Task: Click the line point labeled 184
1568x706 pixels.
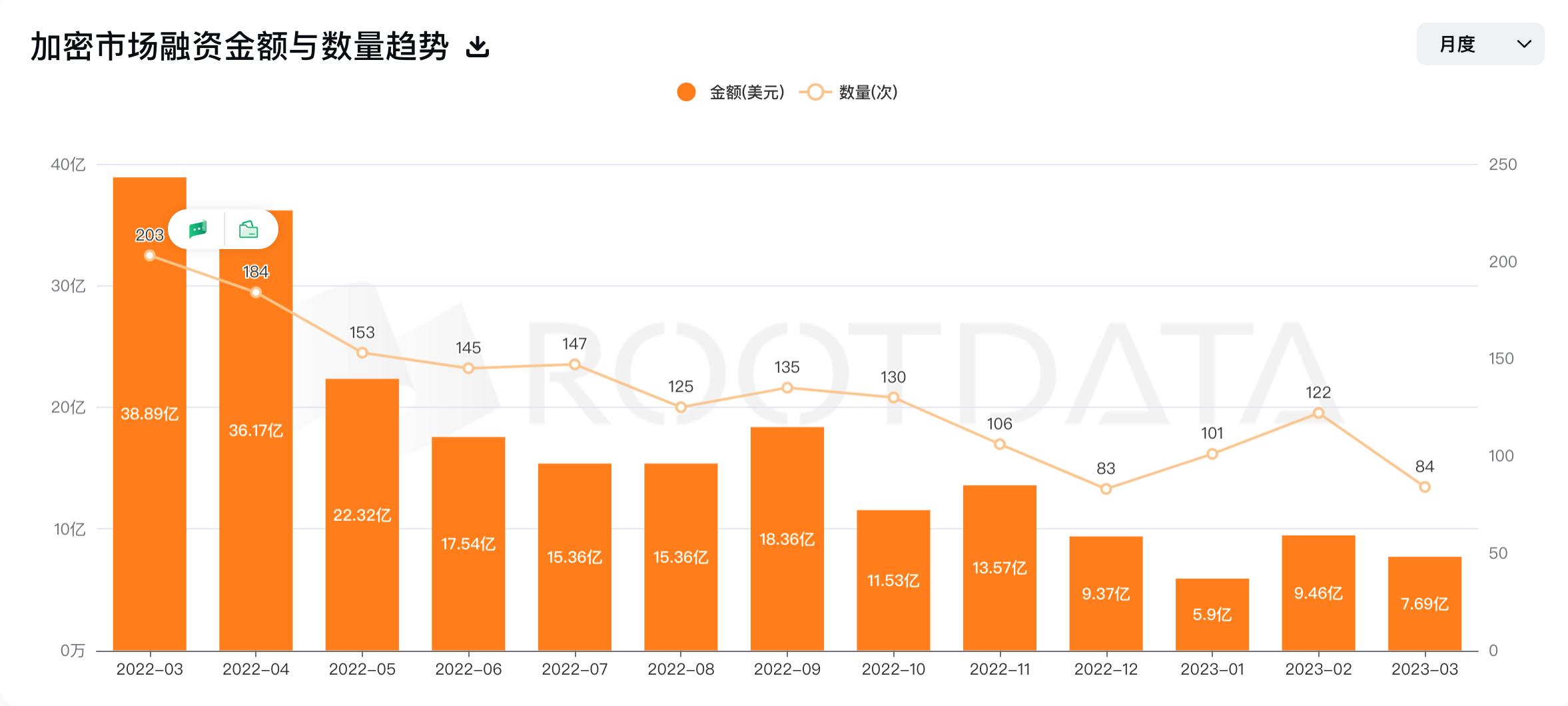Action: pos(256,292)
